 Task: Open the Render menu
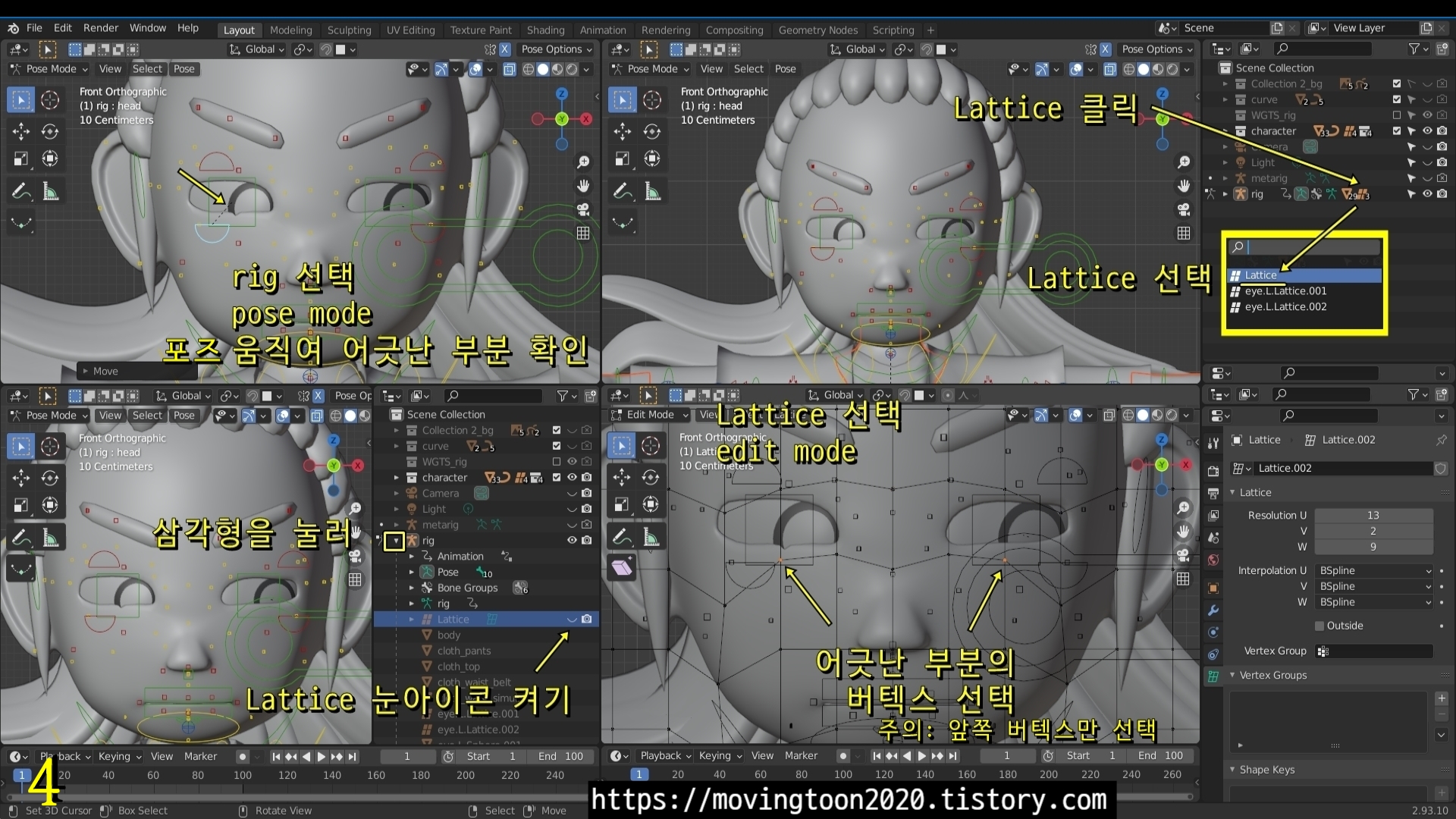[101, 28]
